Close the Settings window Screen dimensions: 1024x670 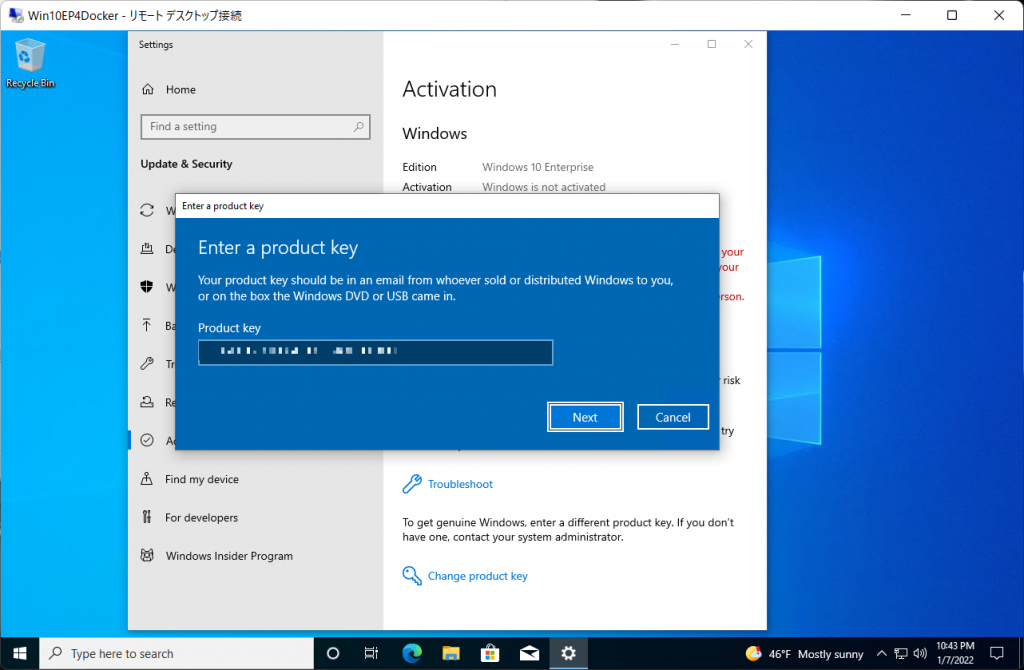point(748,44)
